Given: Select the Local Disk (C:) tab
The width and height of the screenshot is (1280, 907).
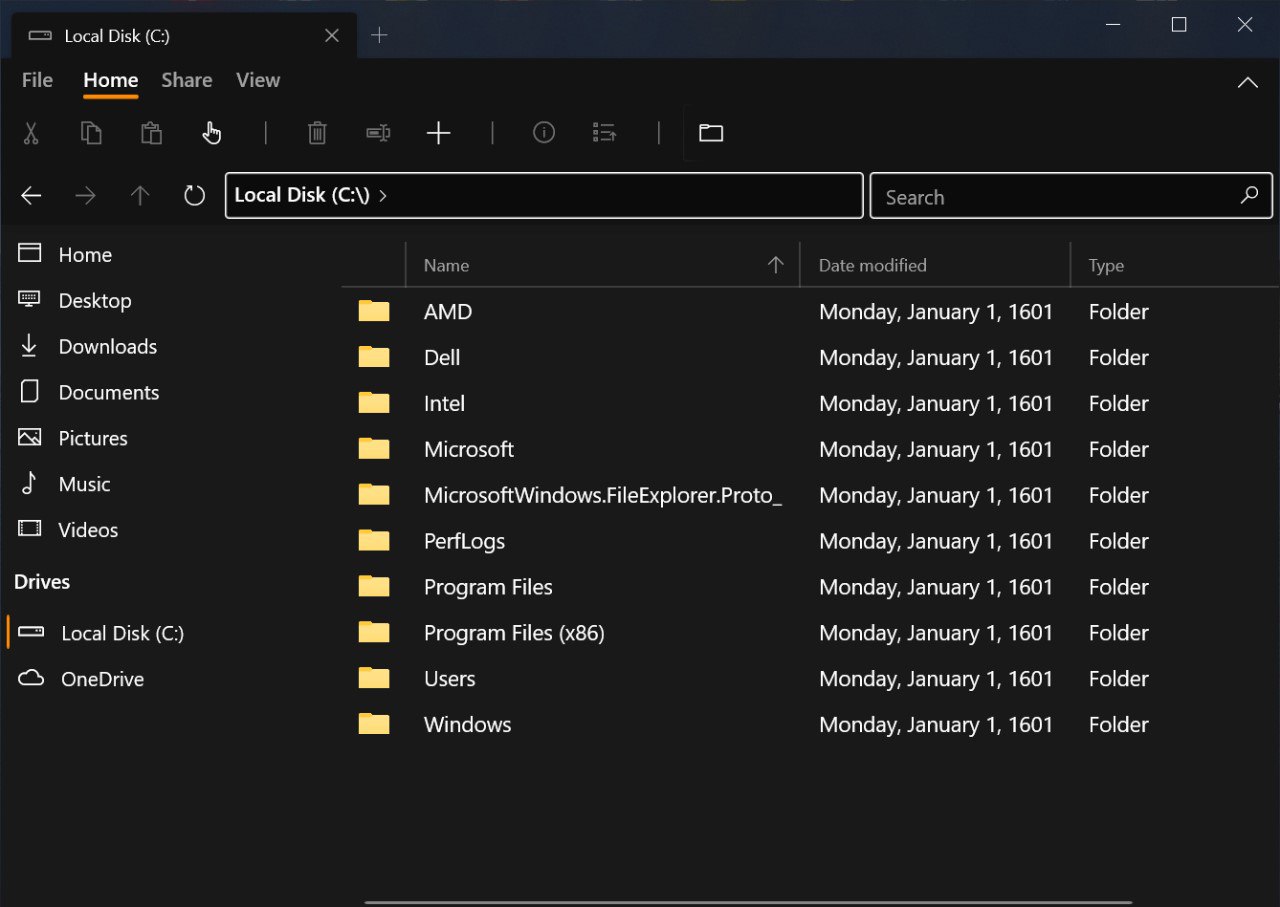Looking at the screenshot, I should click(184, 36).
